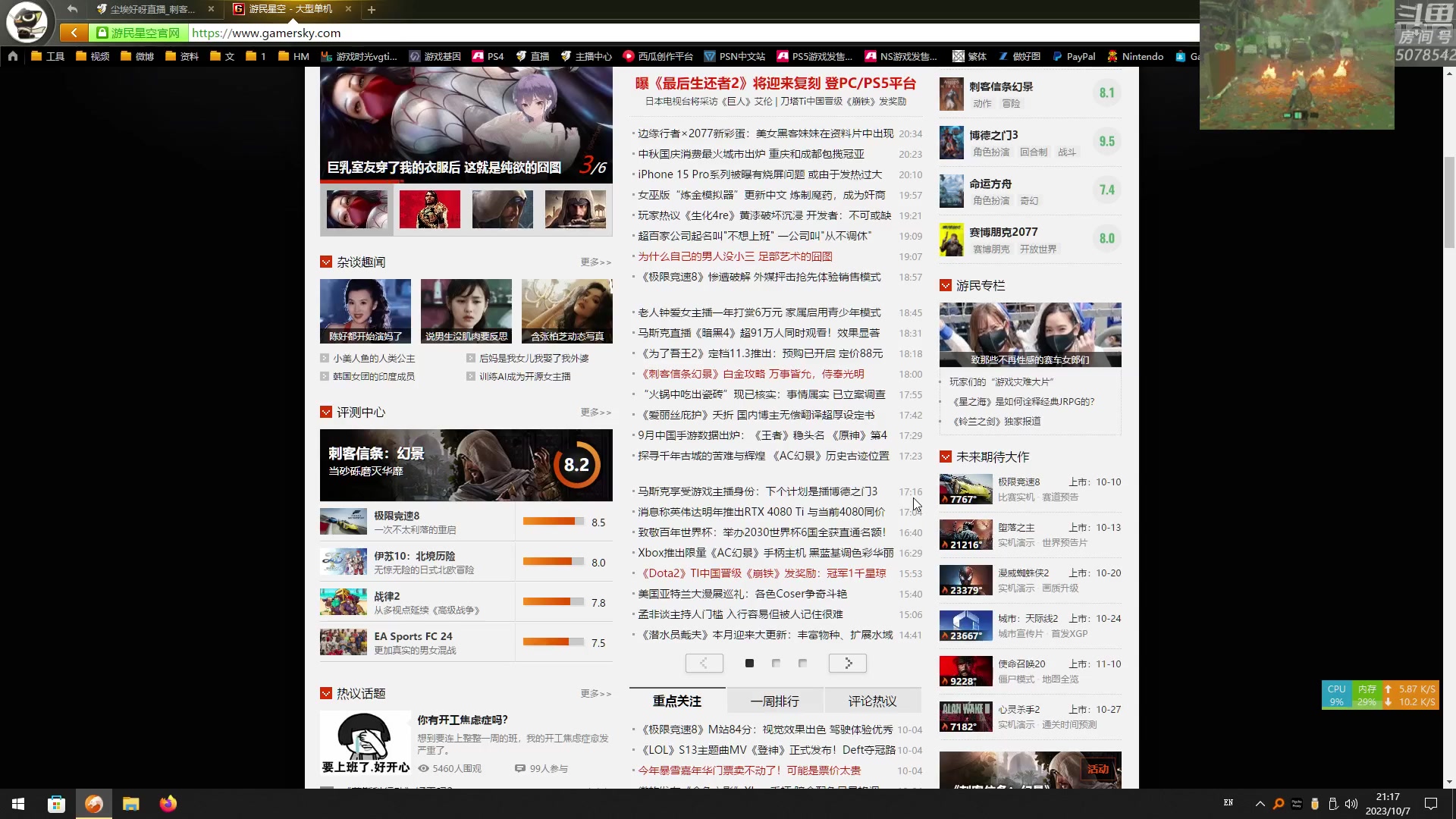This screenshot has height=819, width=1456.
Task: Close the 游民星空 tab
Action: [348, 9]
